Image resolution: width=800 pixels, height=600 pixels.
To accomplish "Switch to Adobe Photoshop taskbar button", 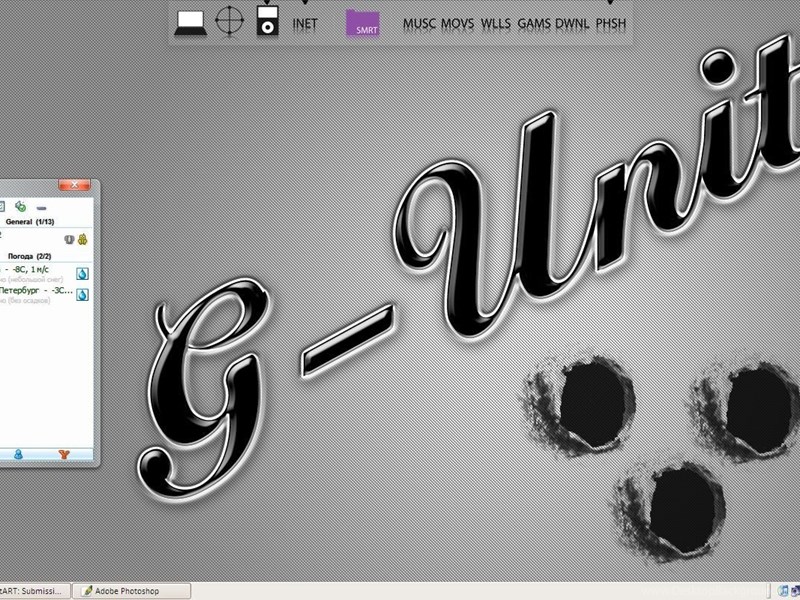I will click(132, 591).
